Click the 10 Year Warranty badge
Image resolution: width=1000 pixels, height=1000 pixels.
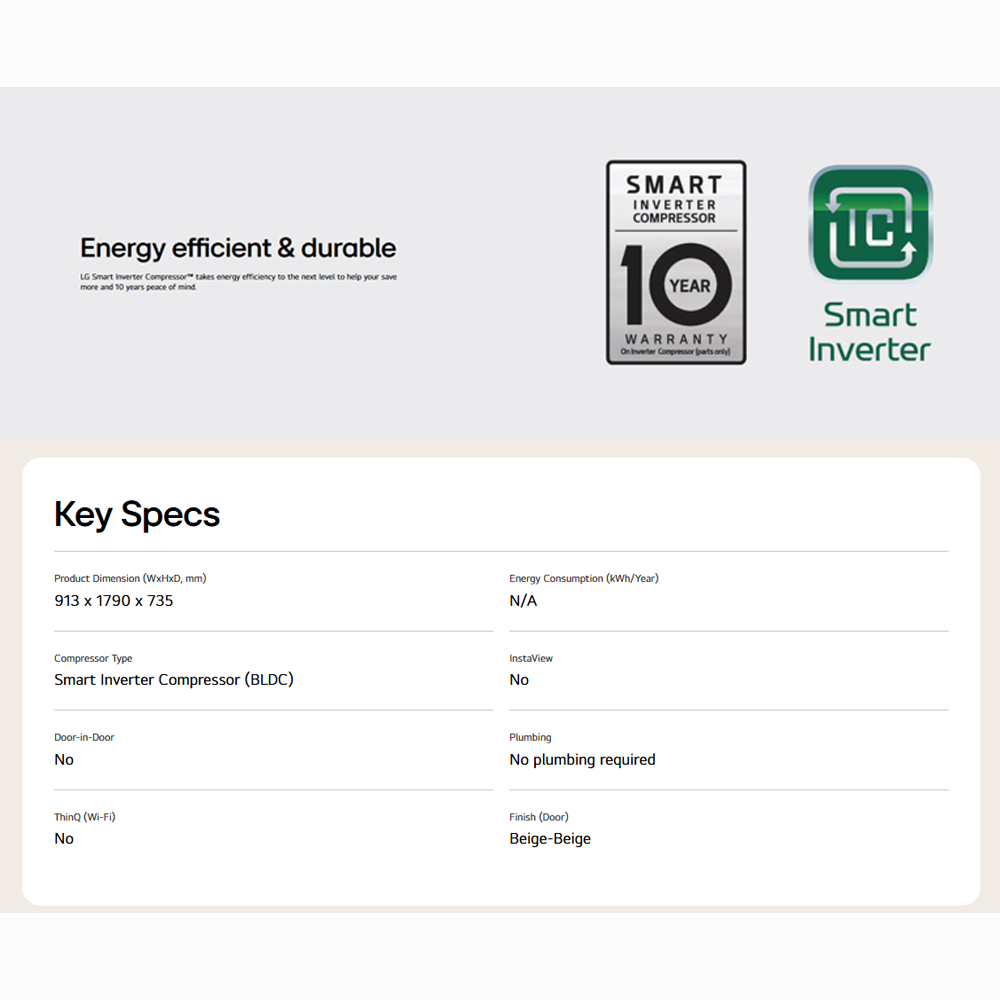tap(676, 263)
